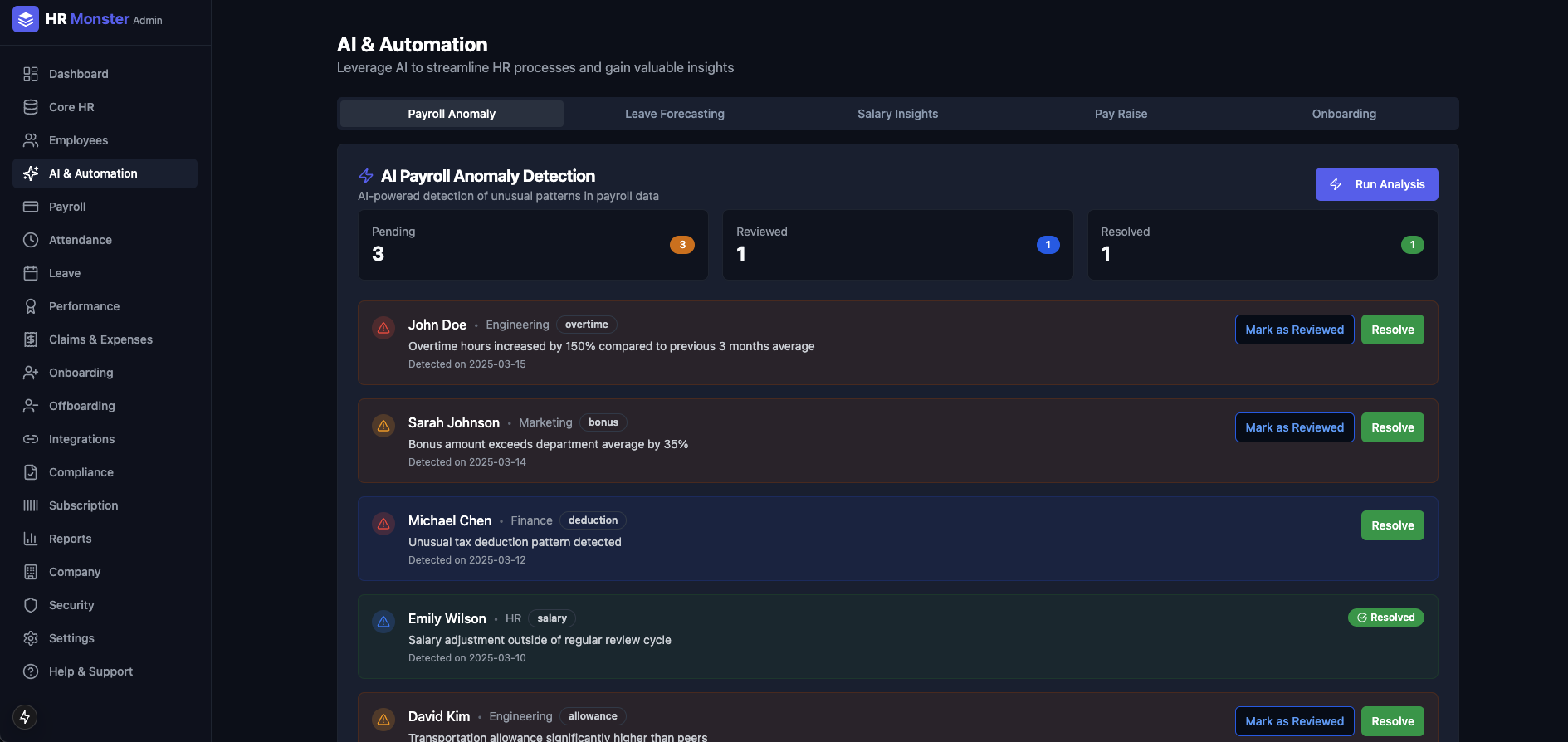1568x742 pixels.
Task: Click the Pending count card
Action: pos(533,245)
